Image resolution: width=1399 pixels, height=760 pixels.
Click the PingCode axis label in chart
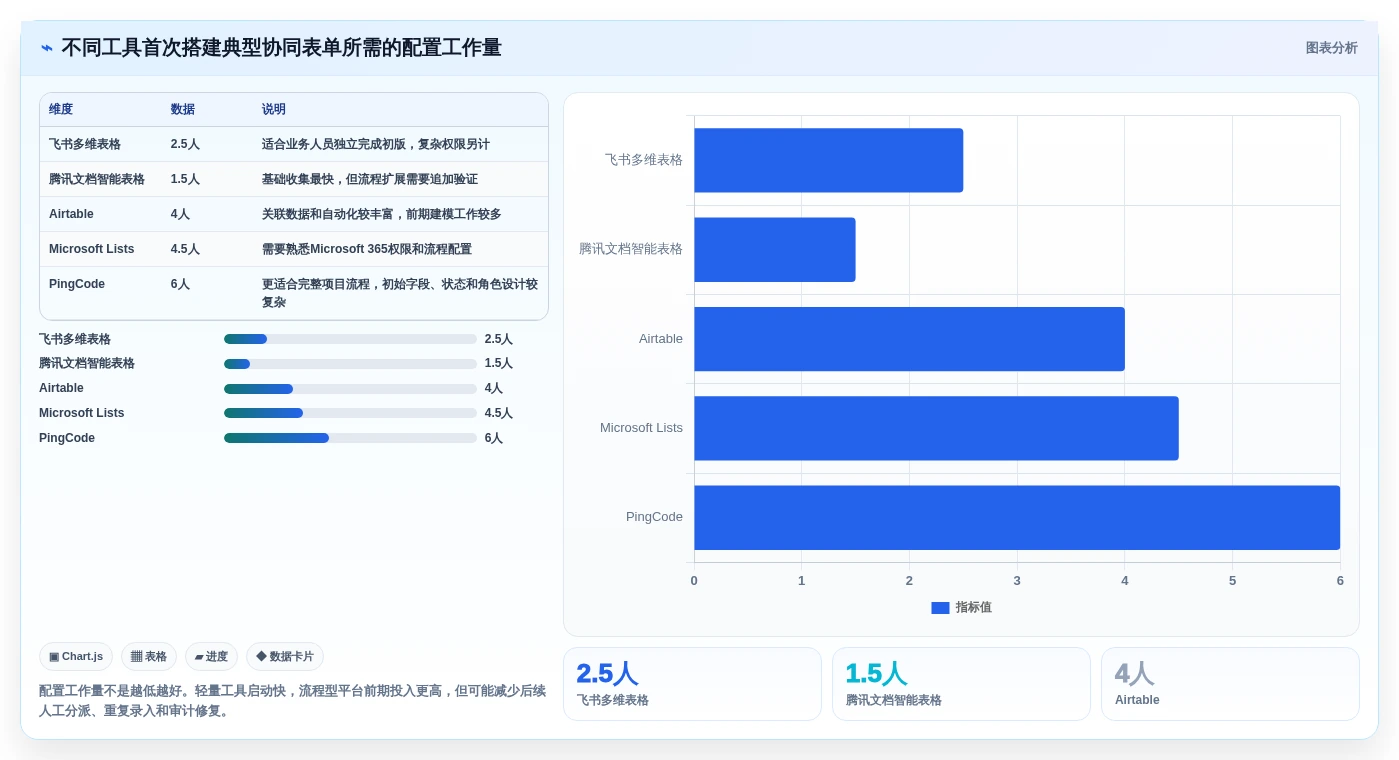(x=654, y=517)
